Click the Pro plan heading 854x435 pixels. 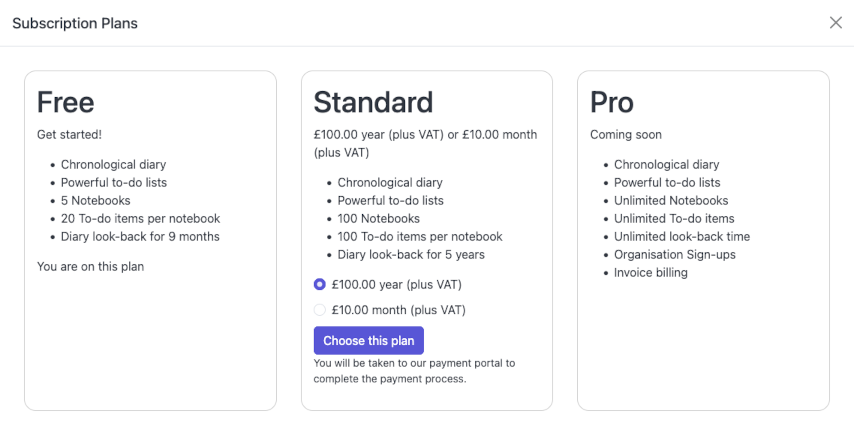click(x=612, y=102)
